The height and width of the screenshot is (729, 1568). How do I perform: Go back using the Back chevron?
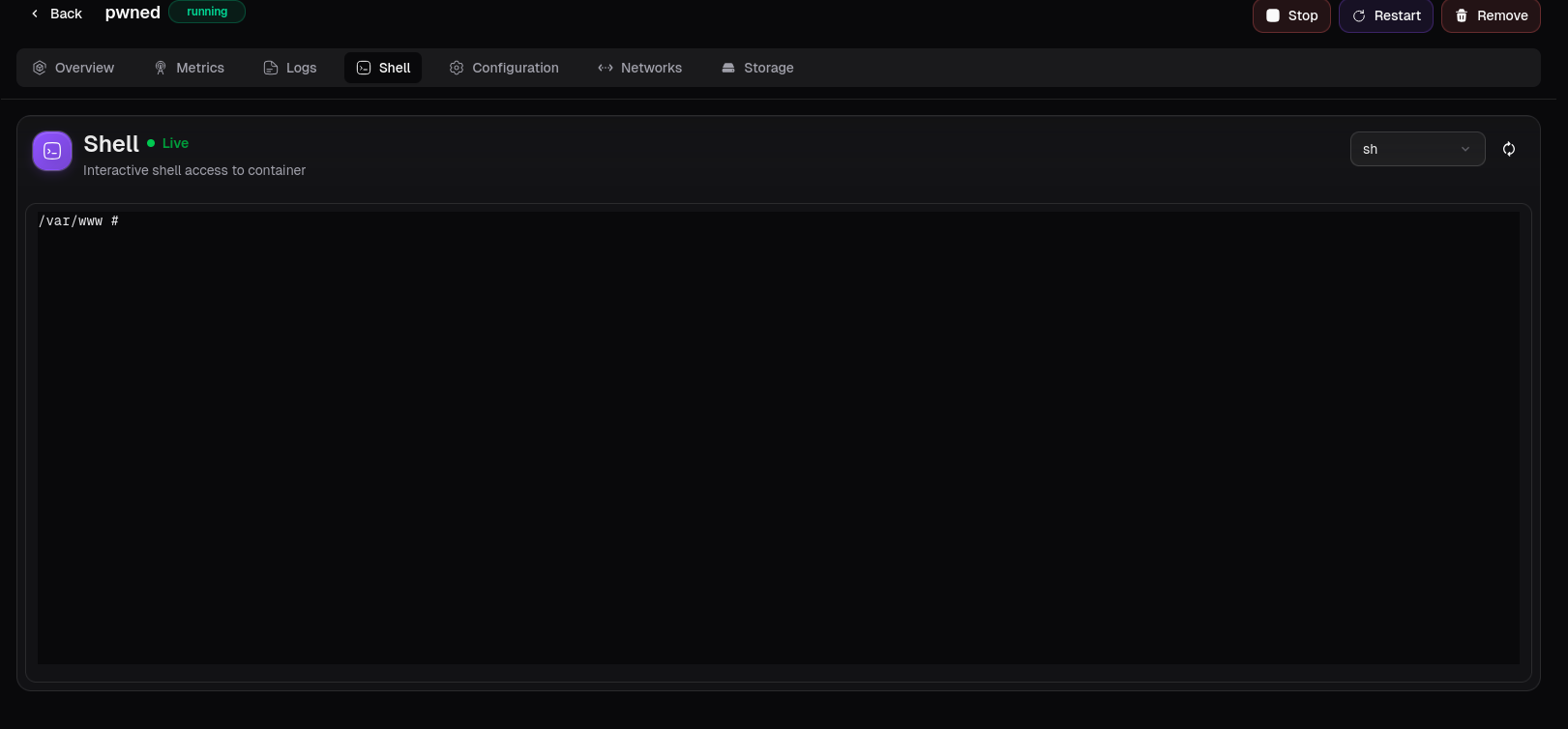point(35,14)
